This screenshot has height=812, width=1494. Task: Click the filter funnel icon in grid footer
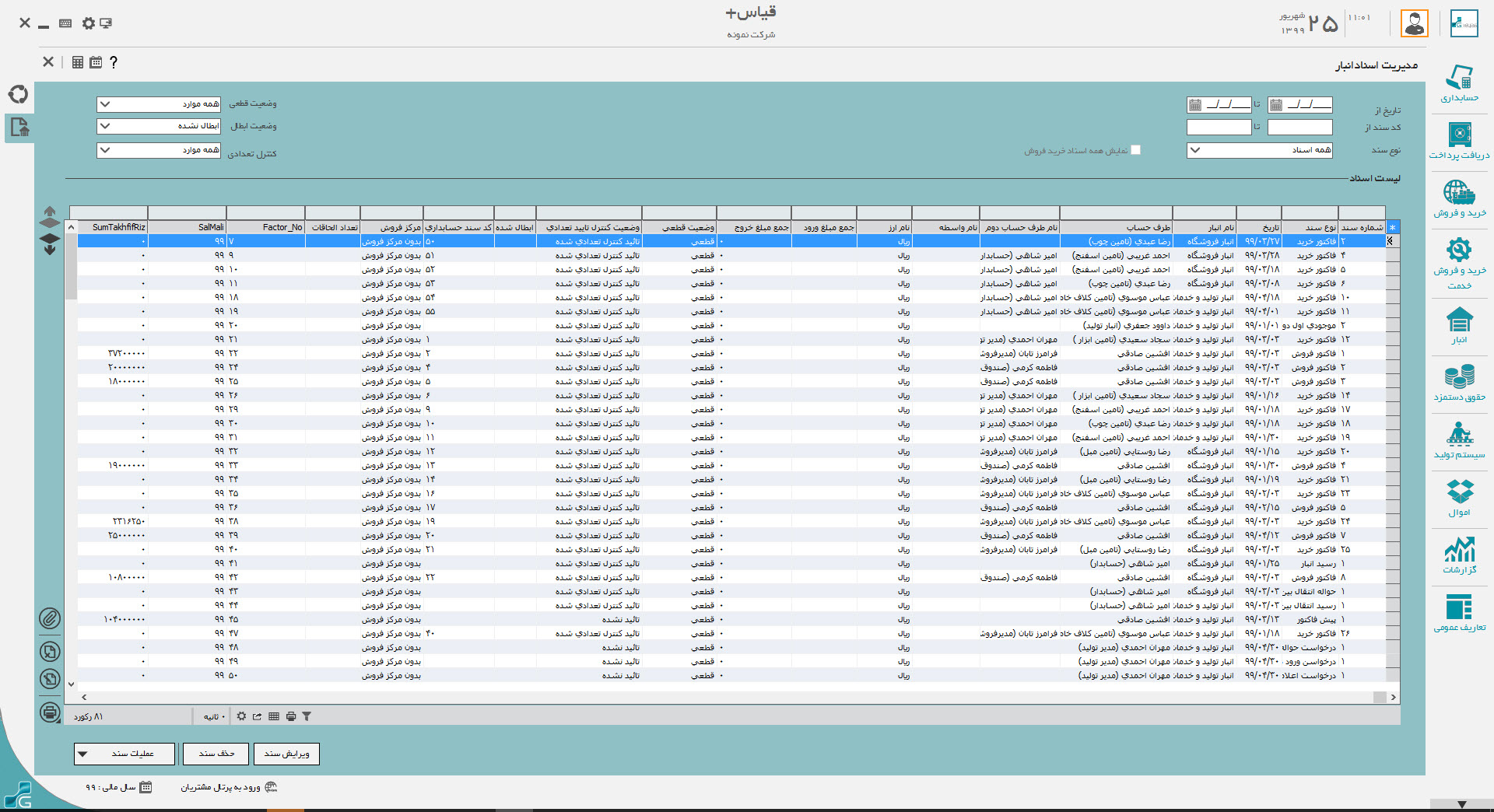tap(307, 716)
